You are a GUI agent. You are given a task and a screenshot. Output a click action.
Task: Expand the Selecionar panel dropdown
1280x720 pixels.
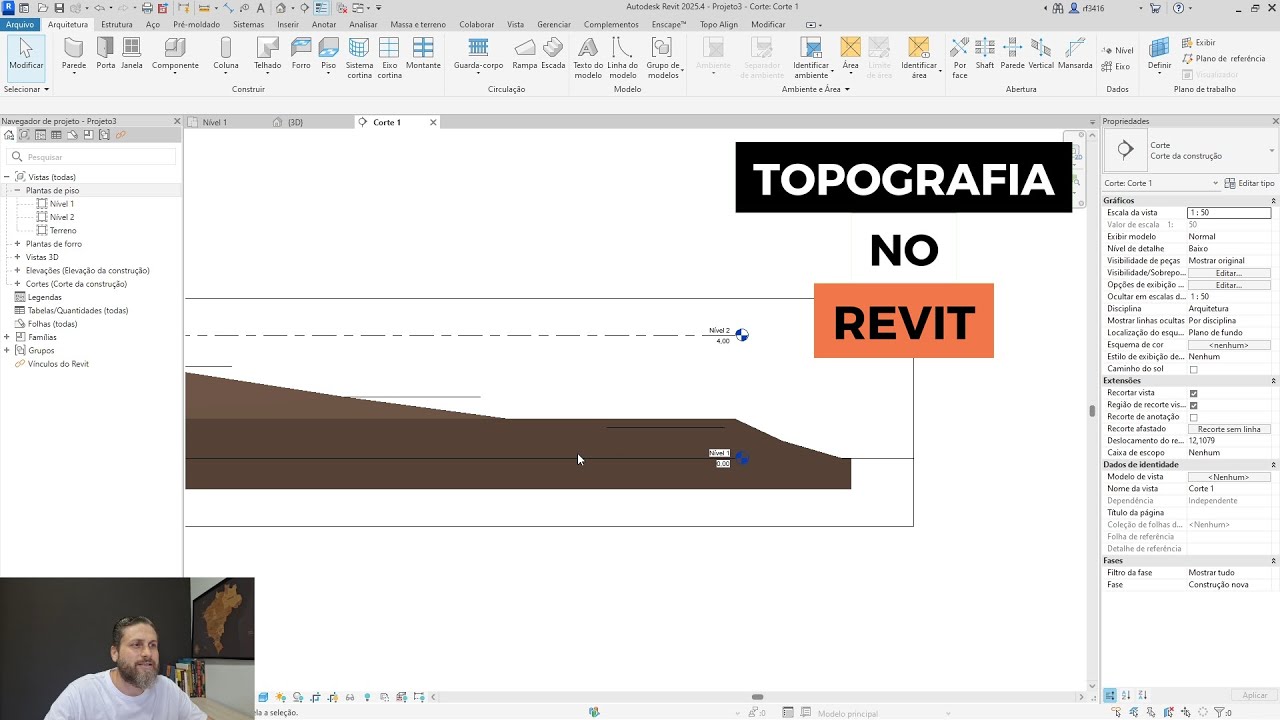click(x=25, y=89)
